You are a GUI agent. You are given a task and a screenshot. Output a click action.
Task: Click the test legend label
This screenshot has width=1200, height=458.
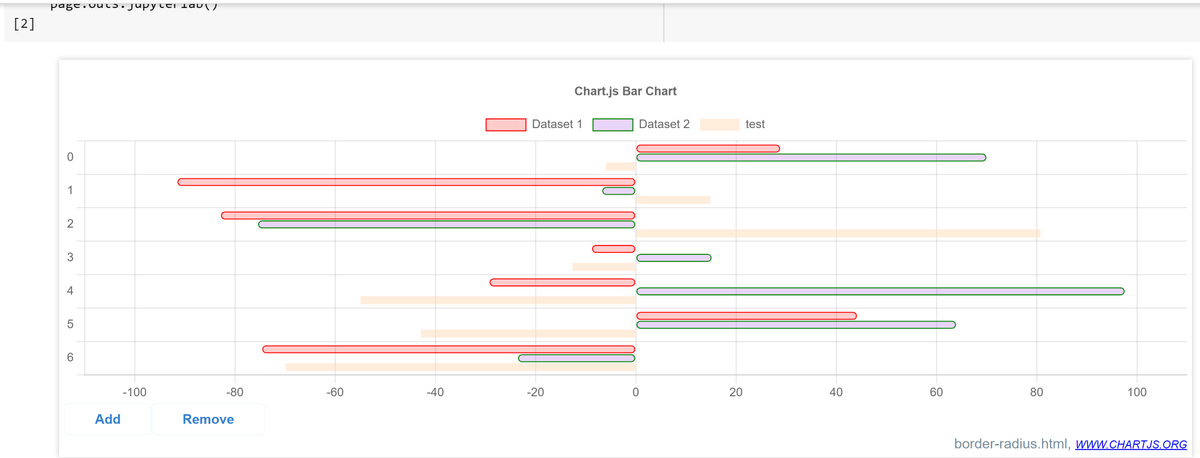[x=755, y=125]
